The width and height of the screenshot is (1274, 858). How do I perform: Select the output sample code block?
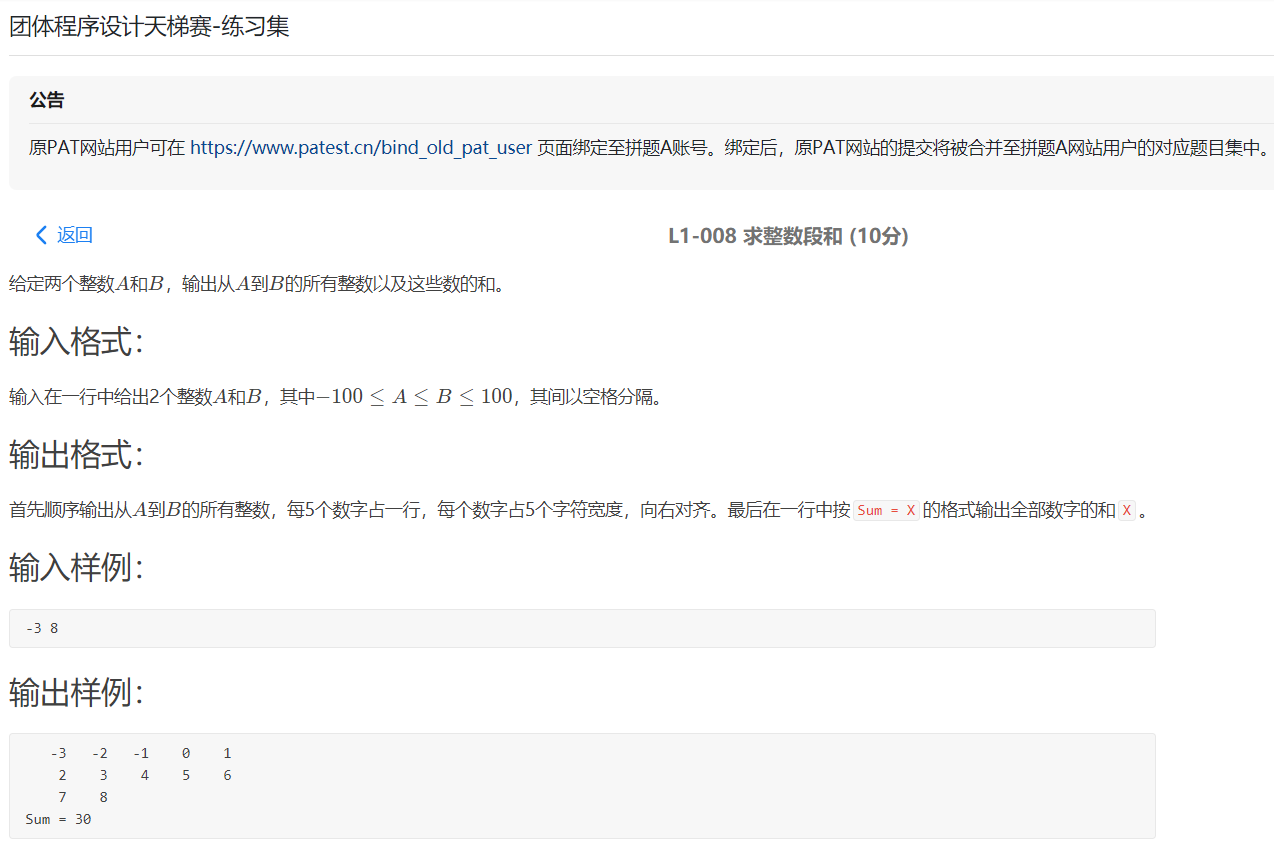coord(582,786)
